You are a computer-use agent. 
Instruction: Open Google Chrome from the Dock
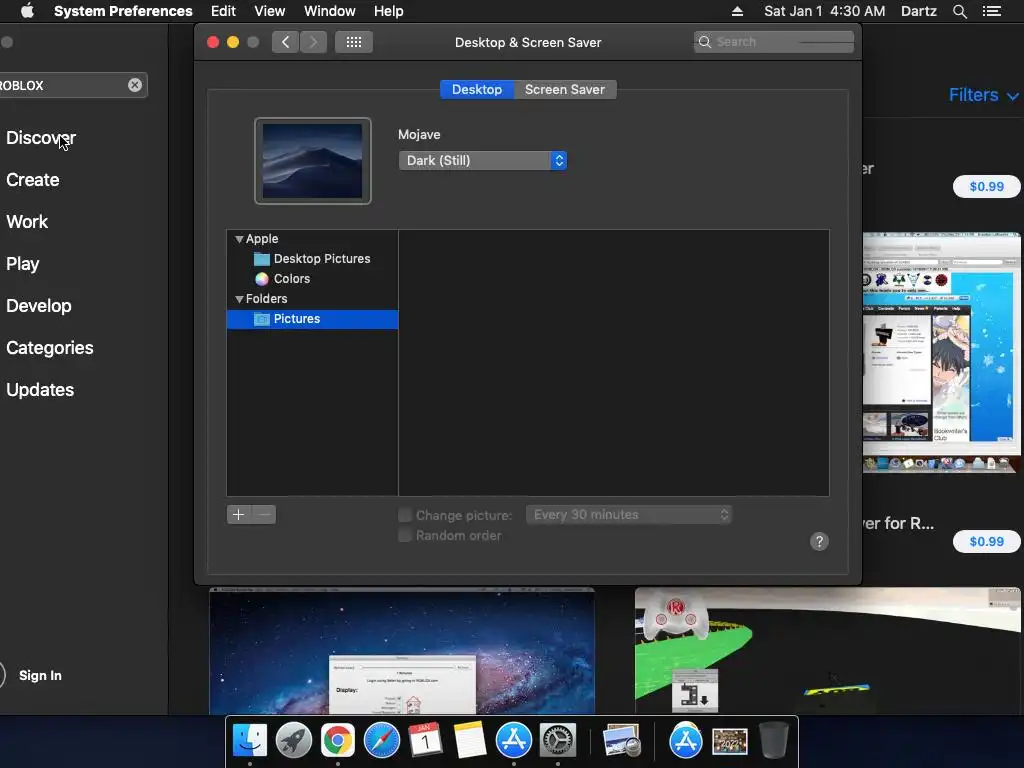(338, 740)
